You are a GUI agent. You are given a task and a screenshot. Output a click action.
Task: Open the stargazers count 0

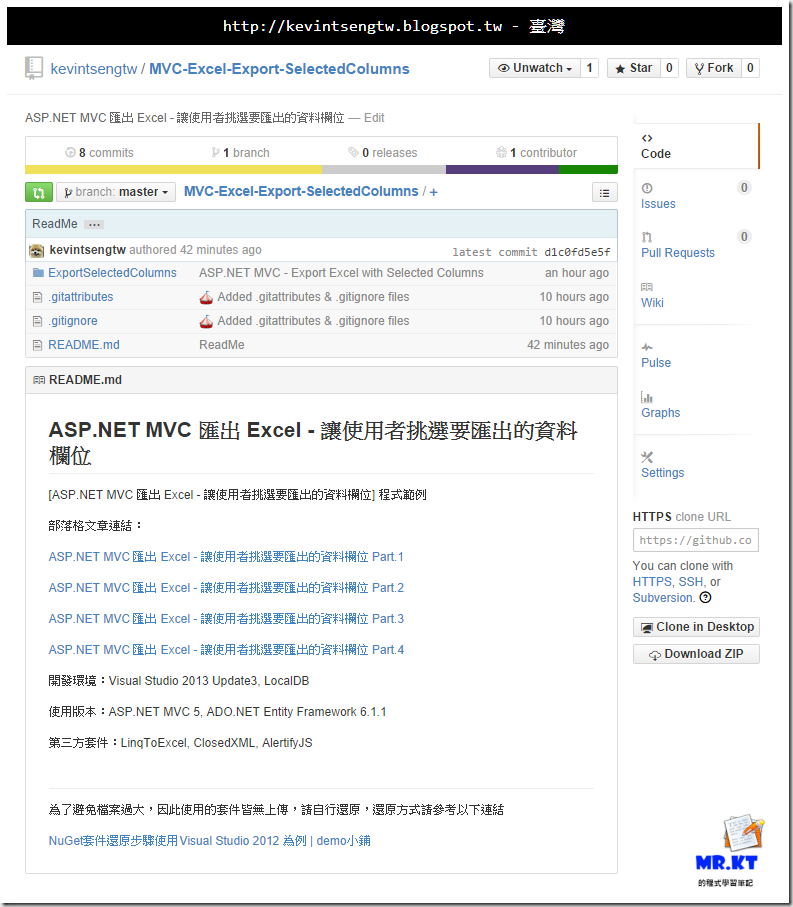tap(669, 68)
